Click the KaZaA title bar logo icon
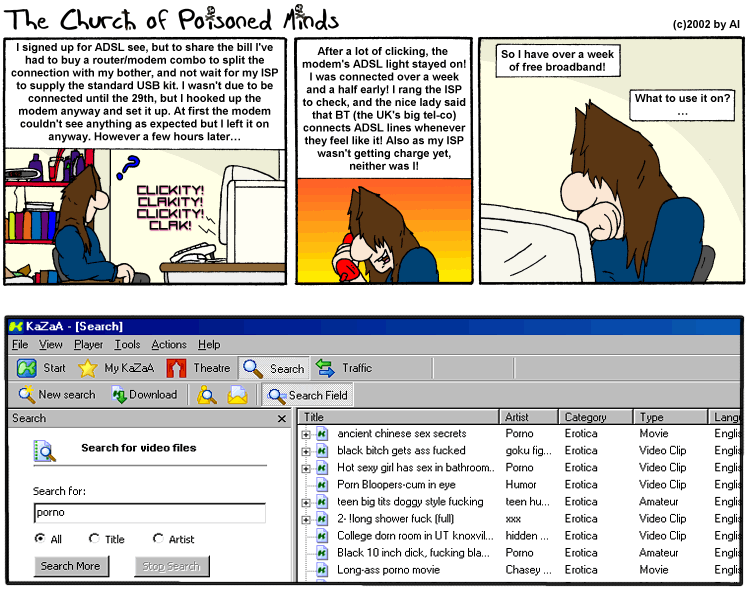The height and width of the screenshot is (590, 750). (x=16, y=326)
